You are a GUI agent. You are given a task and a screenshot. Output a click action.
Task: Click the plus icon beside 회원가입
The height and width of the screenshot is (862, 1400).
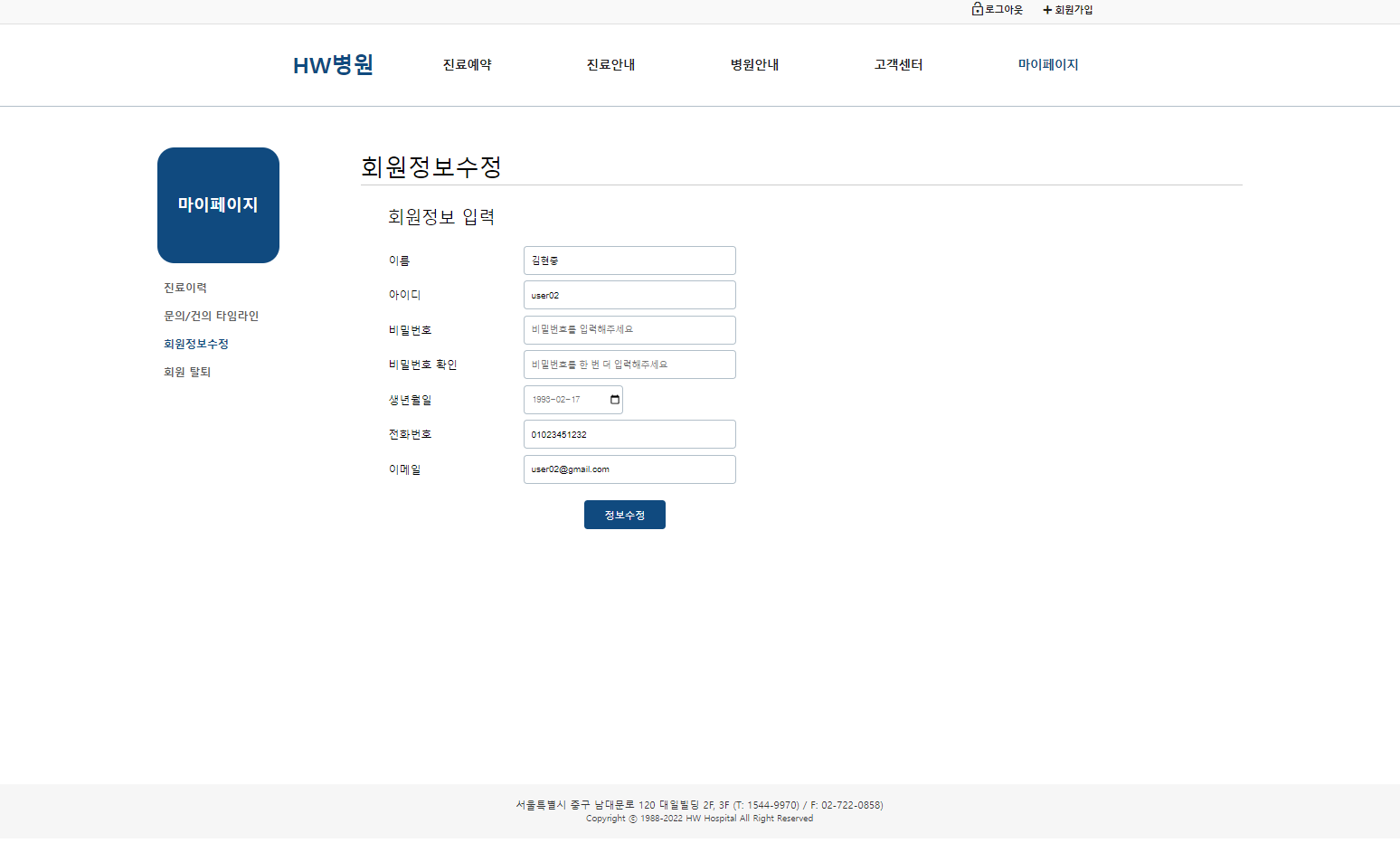coord(1046,10)
